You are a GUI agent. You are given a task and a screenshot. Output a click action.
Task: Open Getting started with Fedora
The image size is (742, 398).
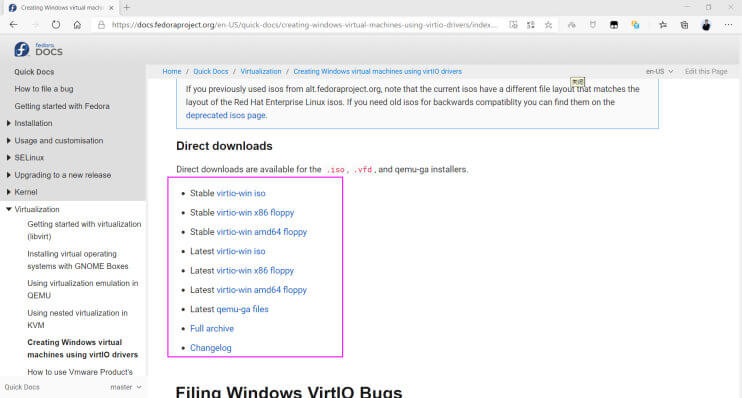[x=62, y=106]
